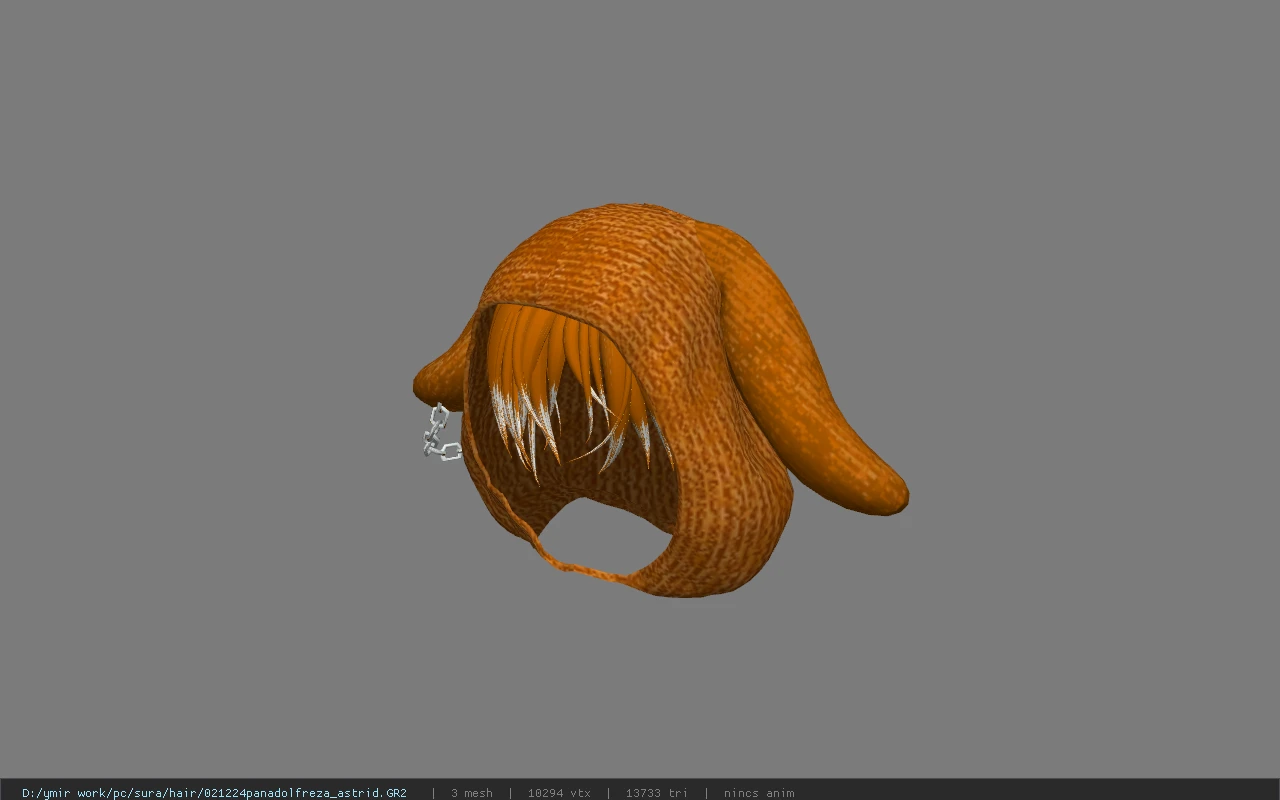Select the orange hooded hair model in viewport
Image resolution: width=1280 pixels, height=800 pixels.
coord(660,401)
